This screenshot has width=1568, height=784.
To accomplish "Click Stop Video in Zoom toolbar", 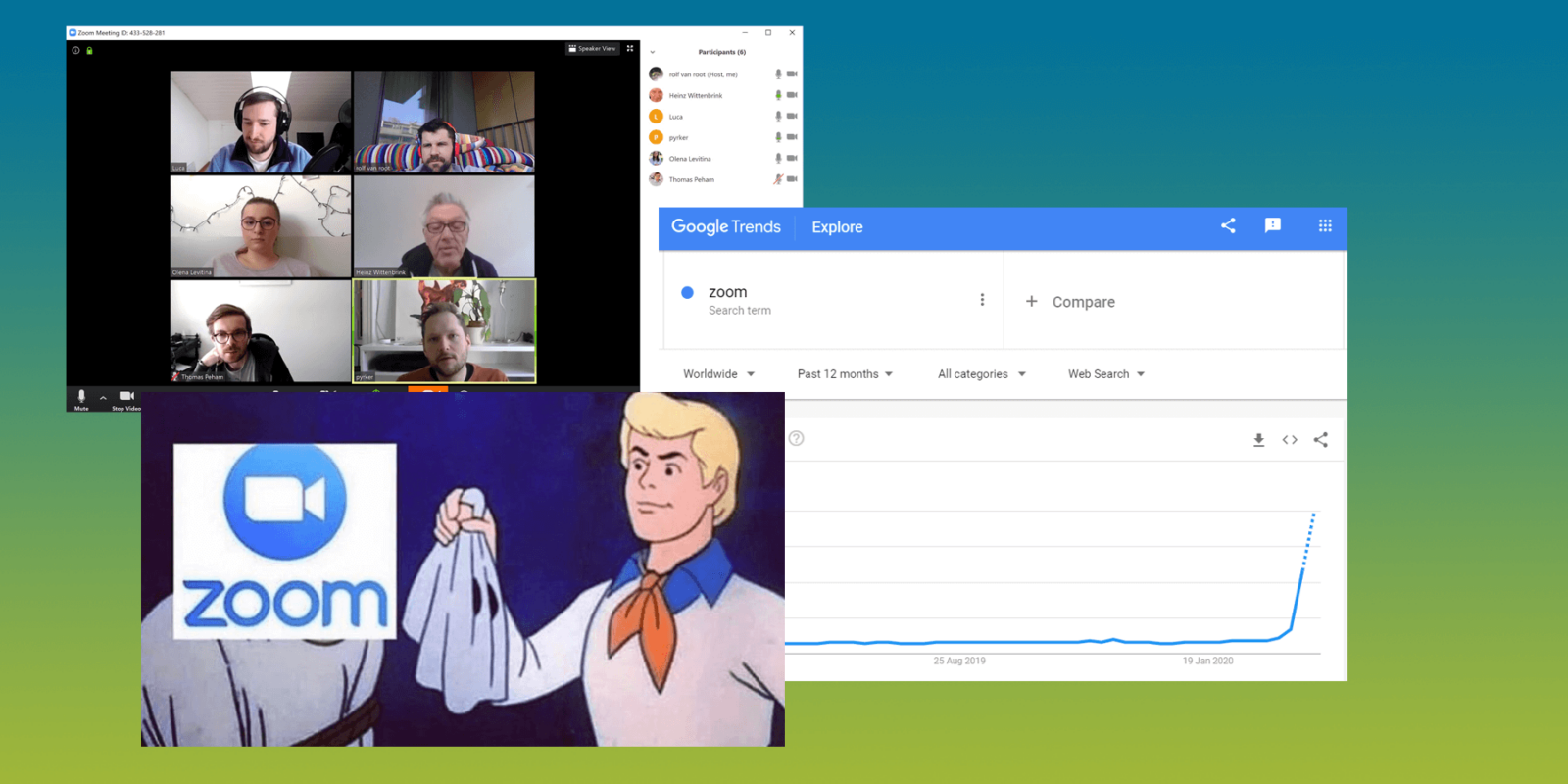I will pos(126,400).
